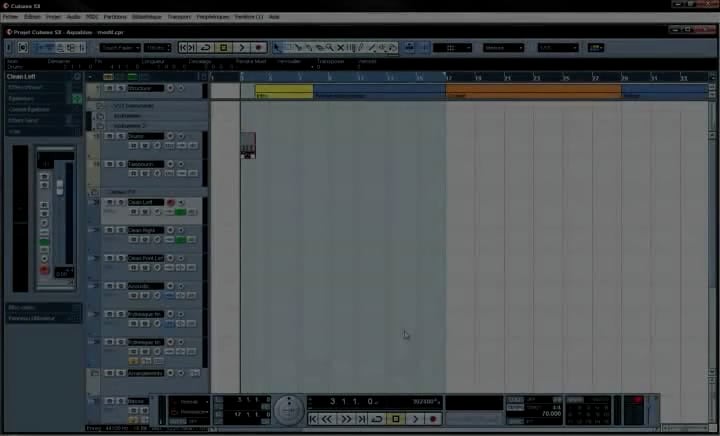Click Play button in top toolbar
Viewport: 720px width, 436px height.
[242, 47]
